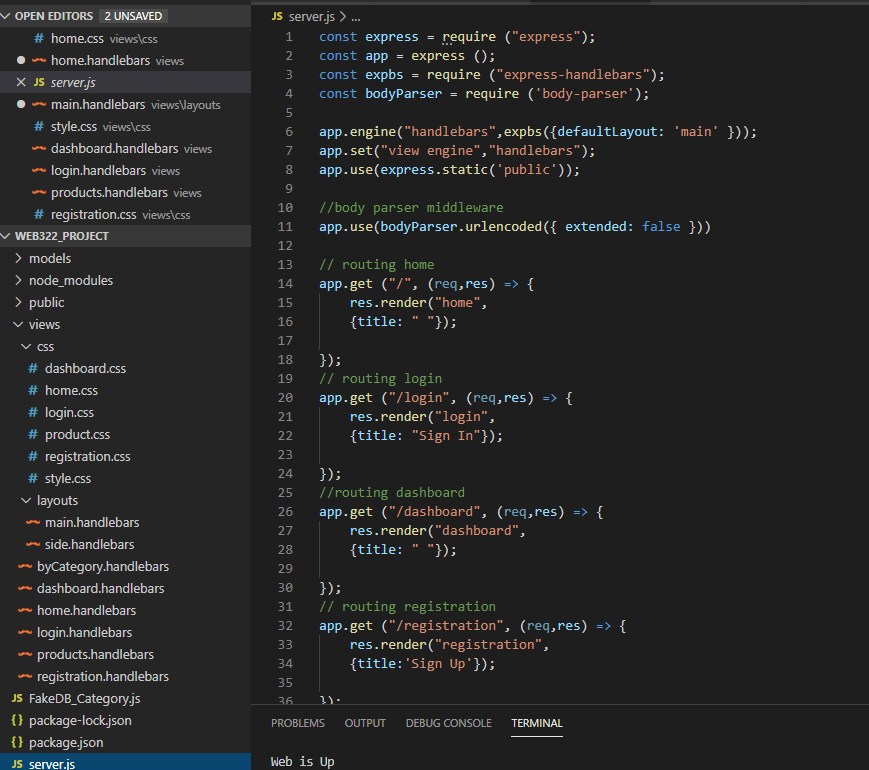Select product.css in the css folder
The width and height of the screenshot is (869, 770).
click(x=77, y=434)
